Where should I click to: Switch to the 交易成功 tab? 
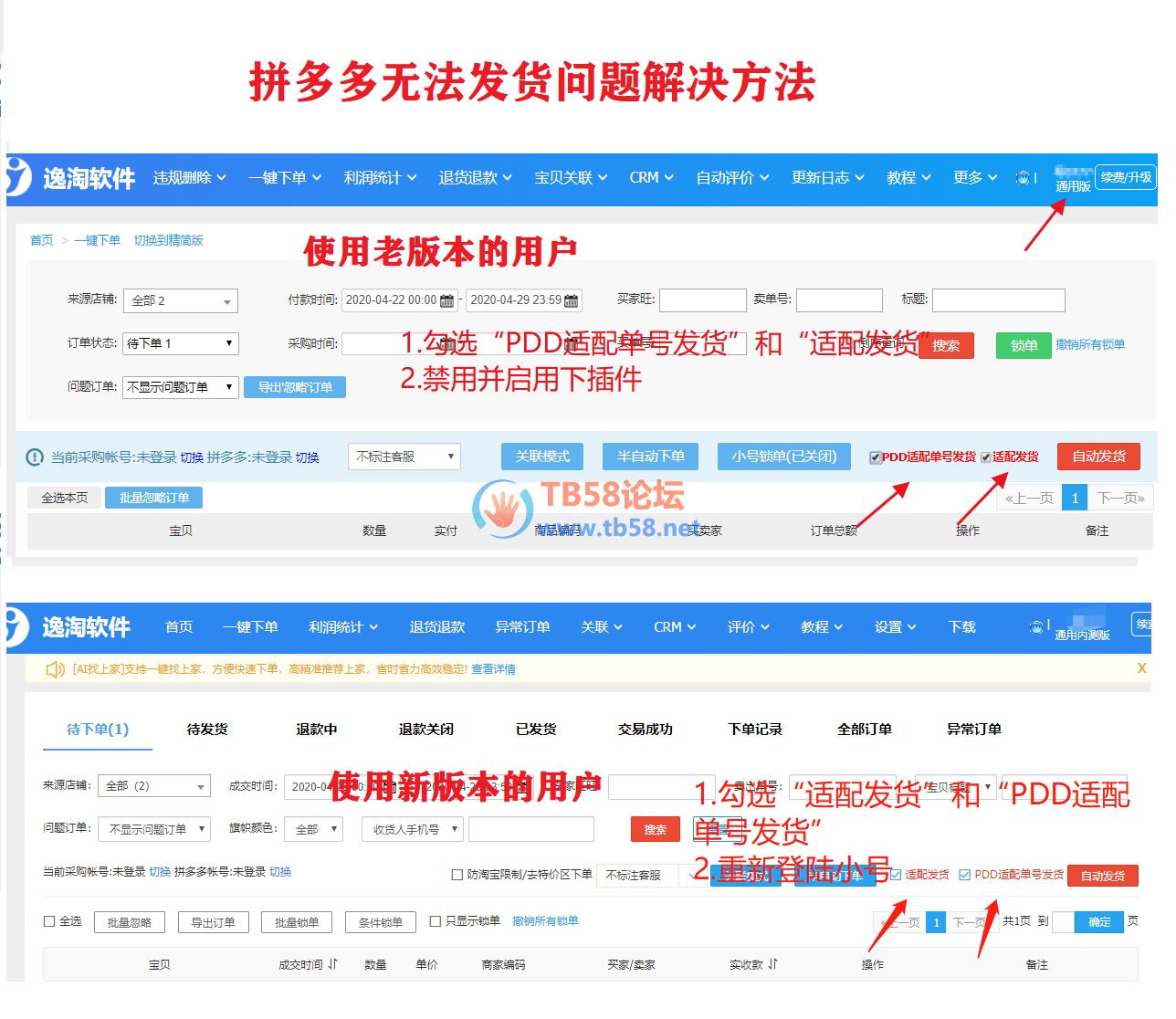646,730
